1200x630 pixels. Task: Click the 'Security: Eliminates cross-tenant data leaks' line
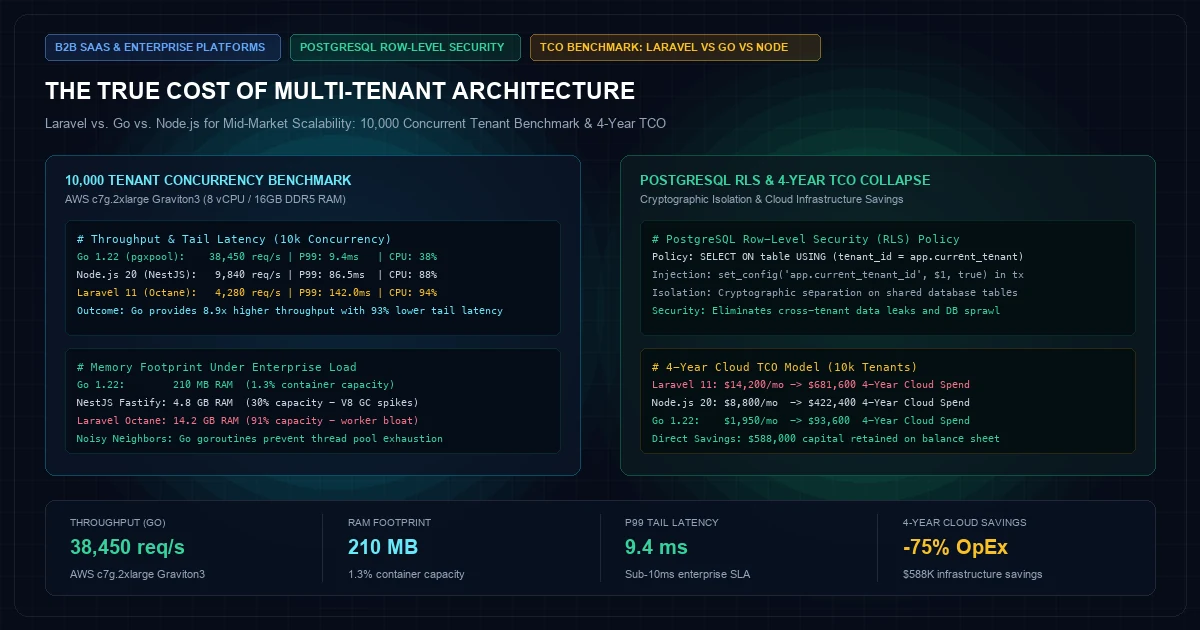pyautogui.click(x=825, y=311)
